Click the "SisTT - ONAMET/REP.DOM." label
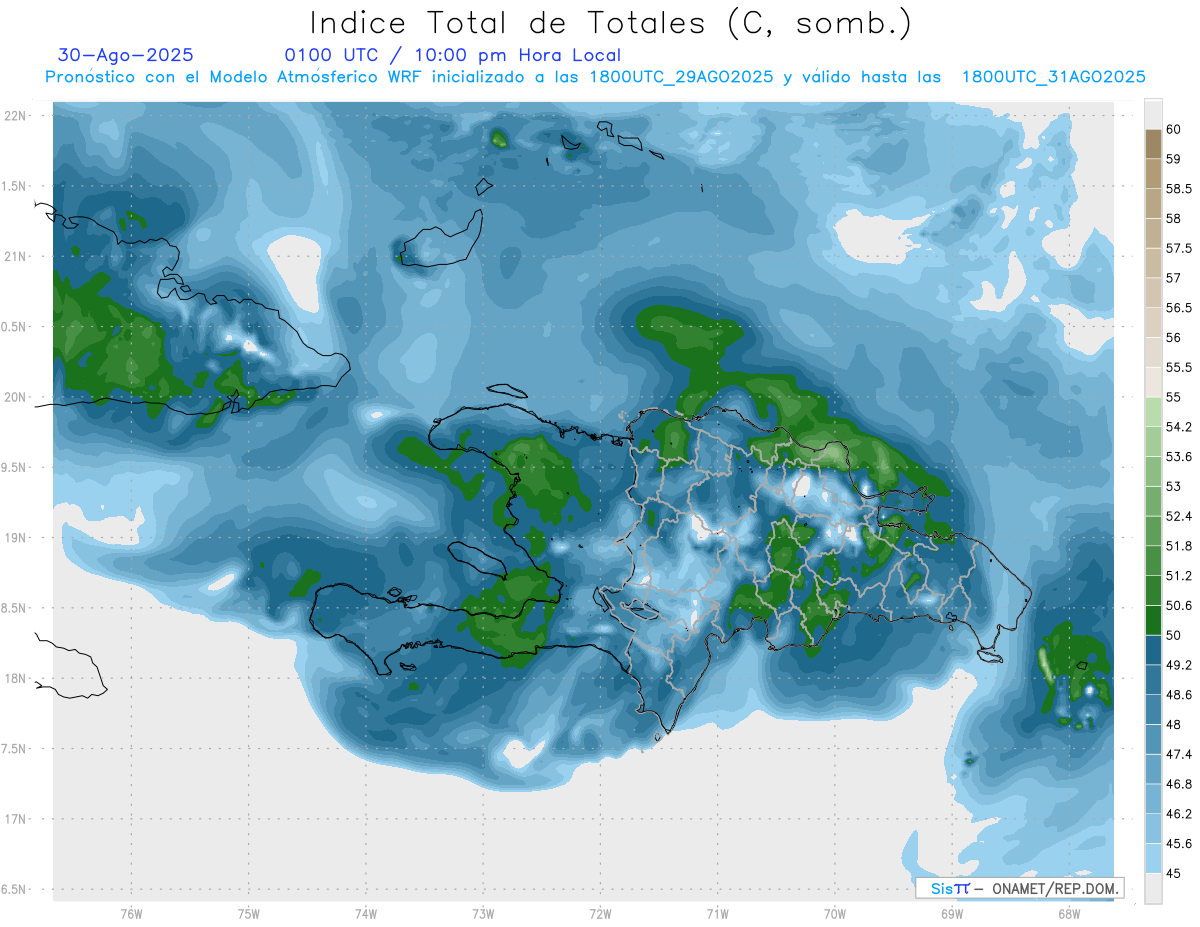Image resolution: width=1200 pixels, height=927 pixels. click(1019, 888)
